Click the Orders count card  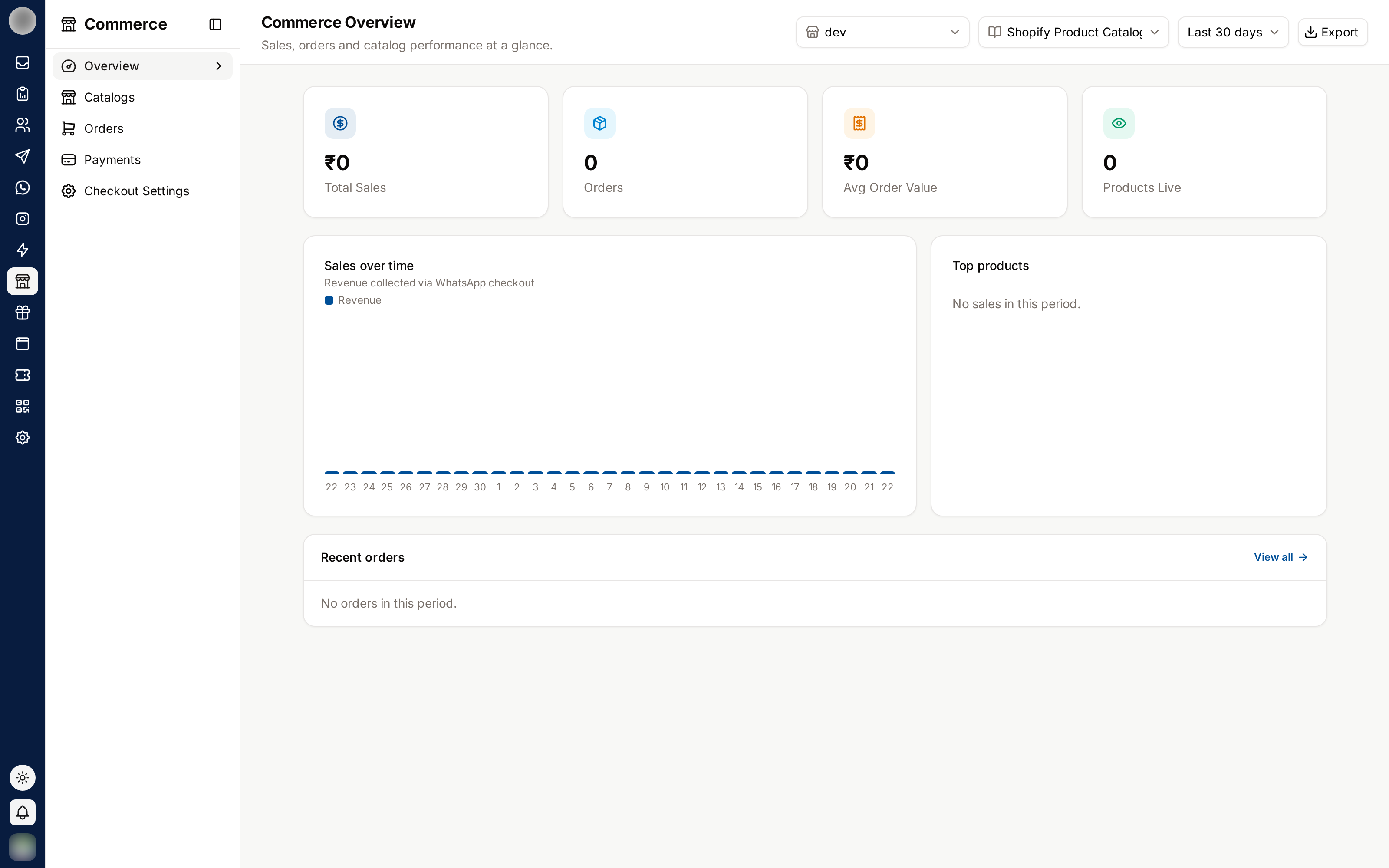[685, 152]
